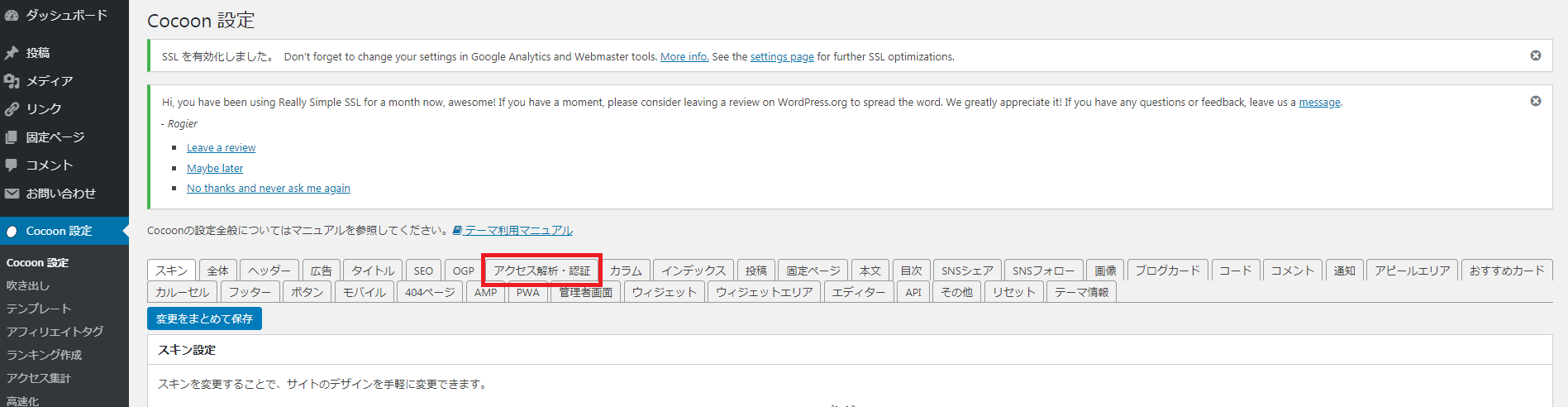Open the 管理者画面 tab
The width and height of the screenshot is (1568, 407).
[x=585, y=292]
